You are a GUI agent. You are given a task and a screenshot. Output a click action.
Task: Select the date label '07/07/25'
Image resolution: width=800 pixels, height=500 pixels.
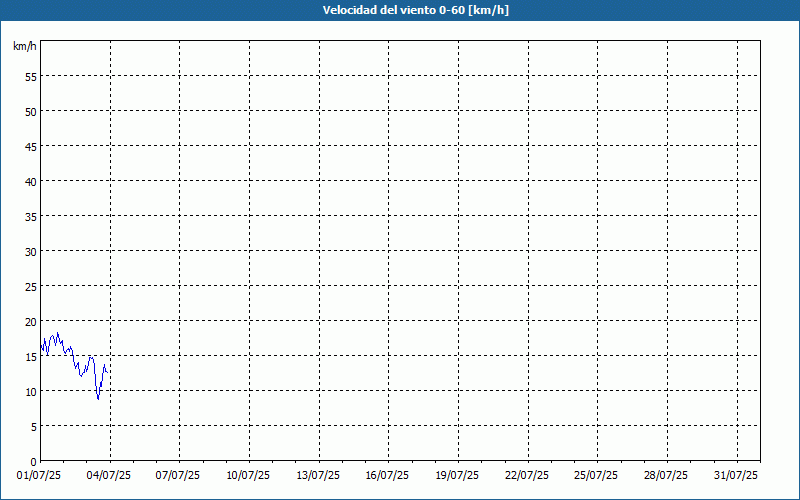pos(178,476)
